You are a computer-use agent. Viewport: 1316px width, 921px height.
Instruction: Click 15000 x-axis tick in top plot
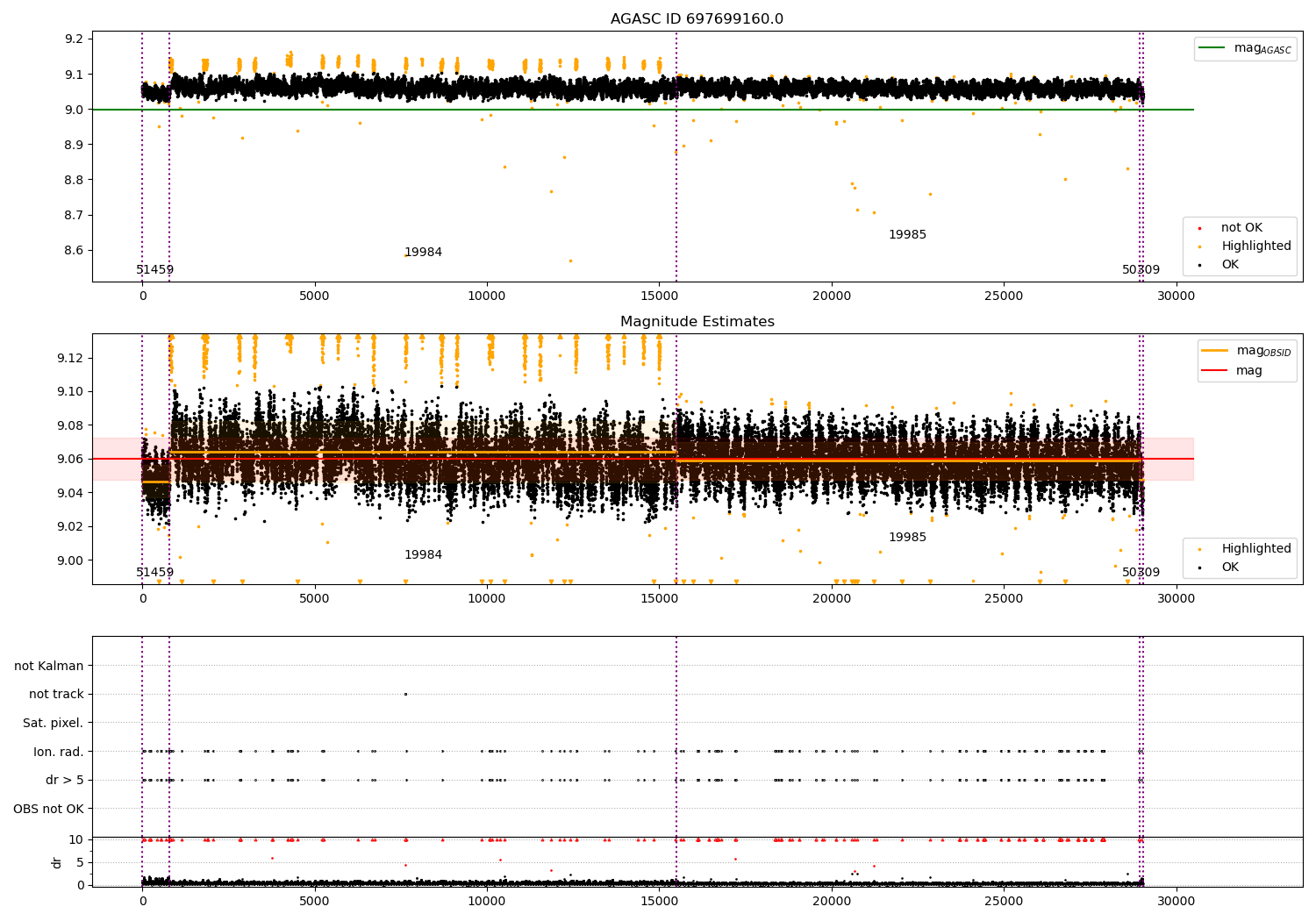tap(659, 296)
